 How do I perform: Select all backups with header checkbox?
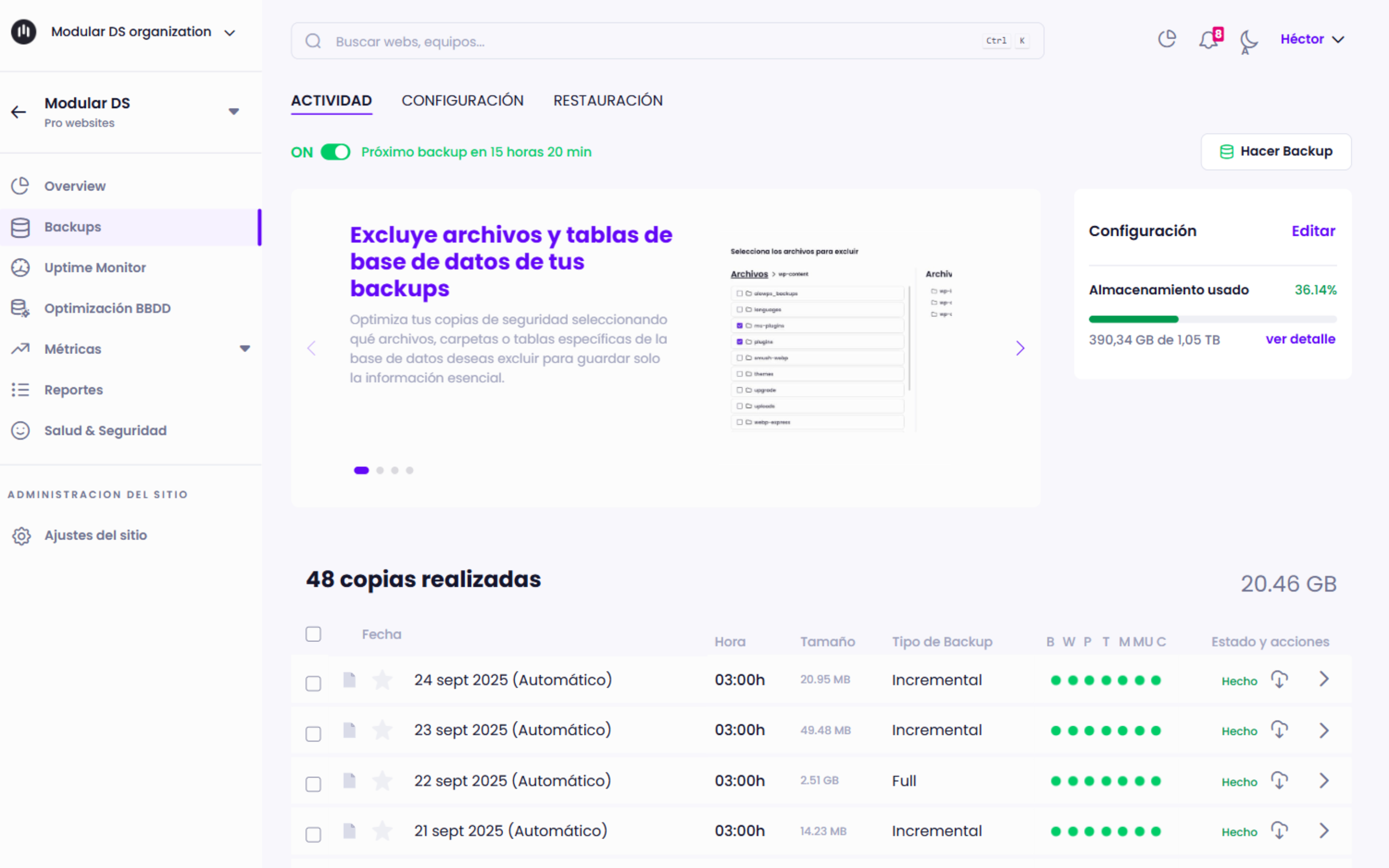tap(313, 634)
